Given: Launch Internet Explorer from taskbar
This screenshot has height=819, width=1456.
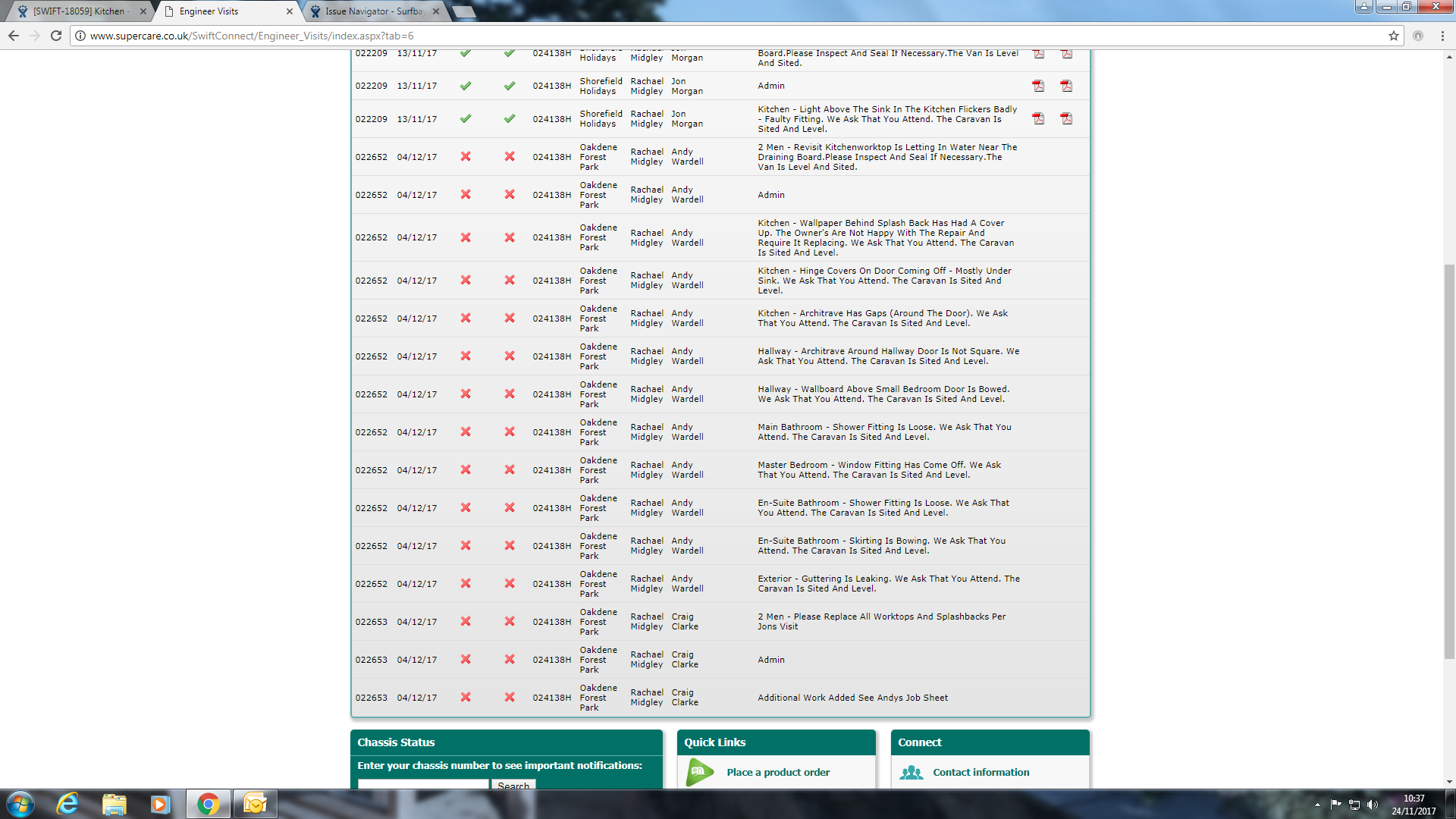Looking at the screenshot, I should 67,804.
